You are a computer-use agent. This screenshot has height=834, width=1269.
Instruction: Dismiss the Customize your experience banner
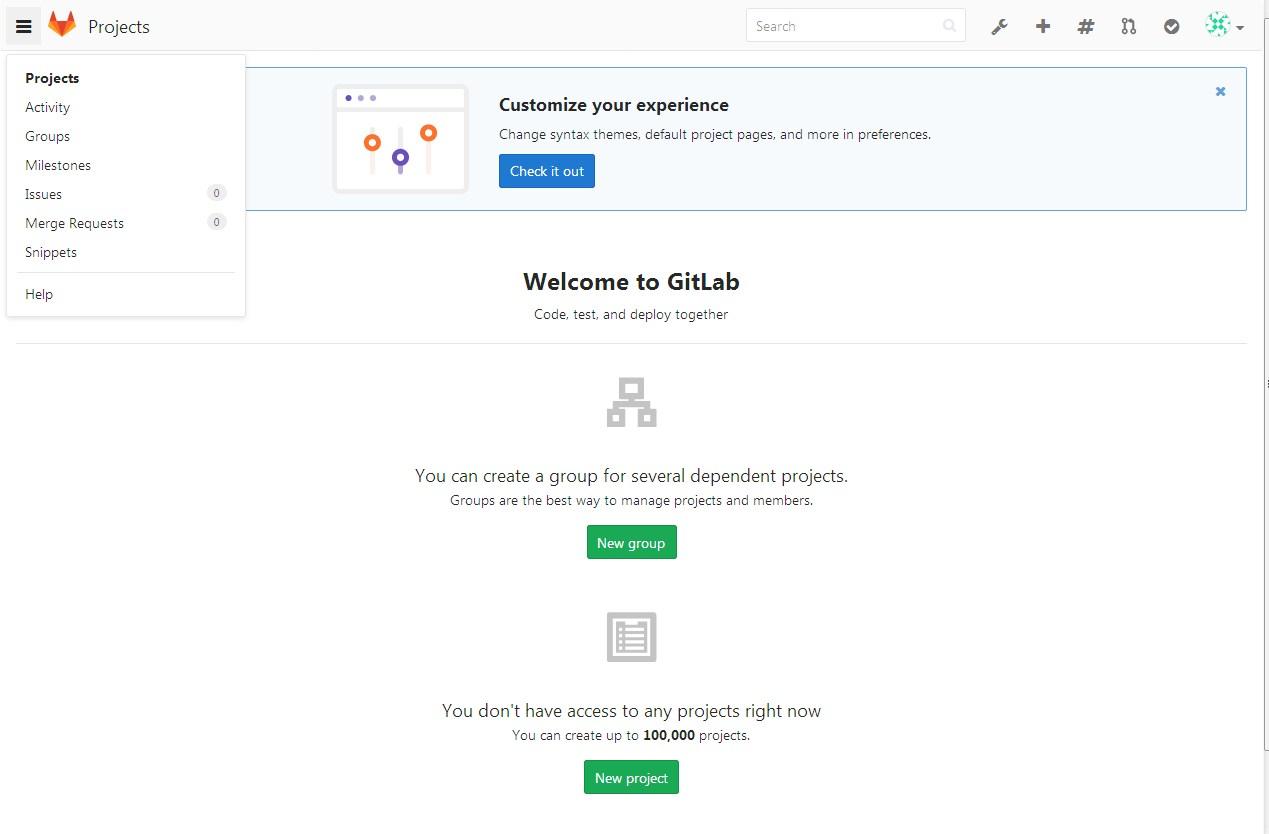tap(1220, 91)
